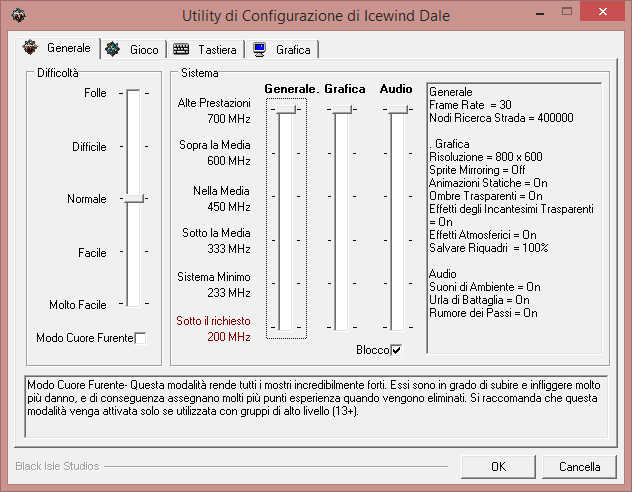Click the Grafica tab monitor icon

point(259,50)
